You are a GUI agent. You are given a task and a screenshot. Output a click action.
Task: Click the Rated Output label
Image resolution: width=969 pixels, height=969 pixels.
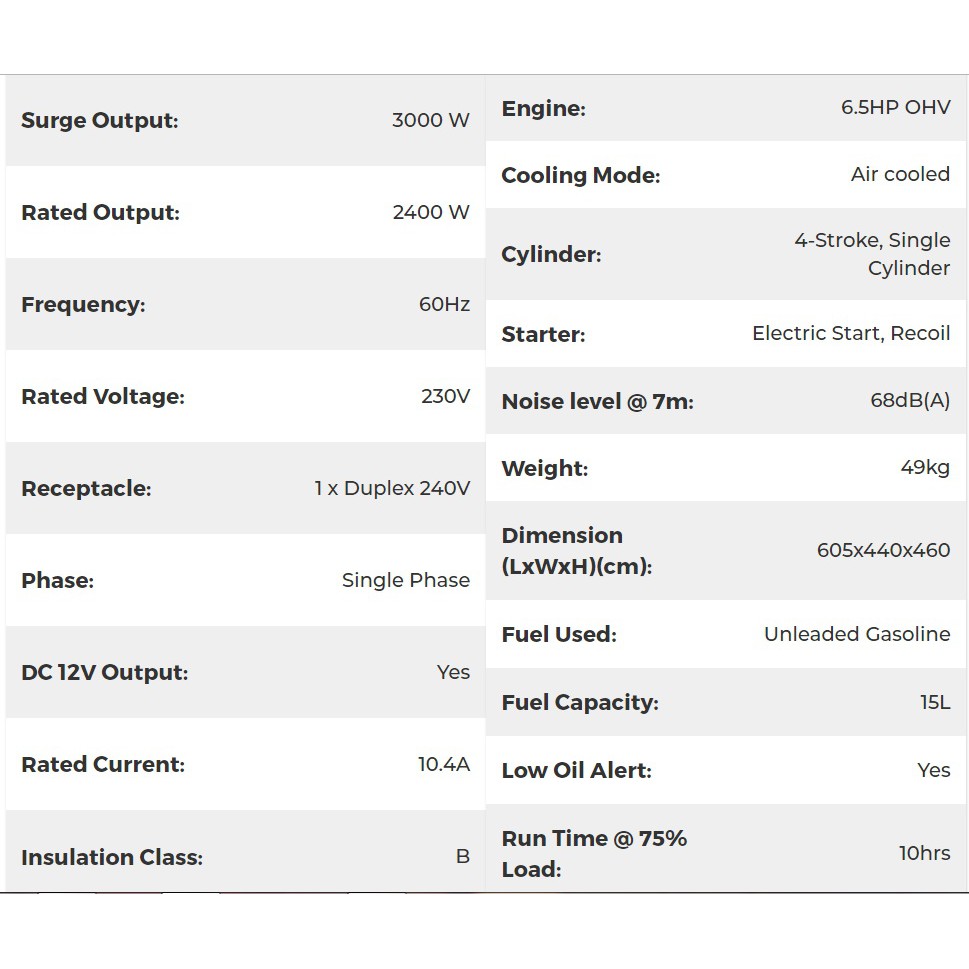pos(100,213)
